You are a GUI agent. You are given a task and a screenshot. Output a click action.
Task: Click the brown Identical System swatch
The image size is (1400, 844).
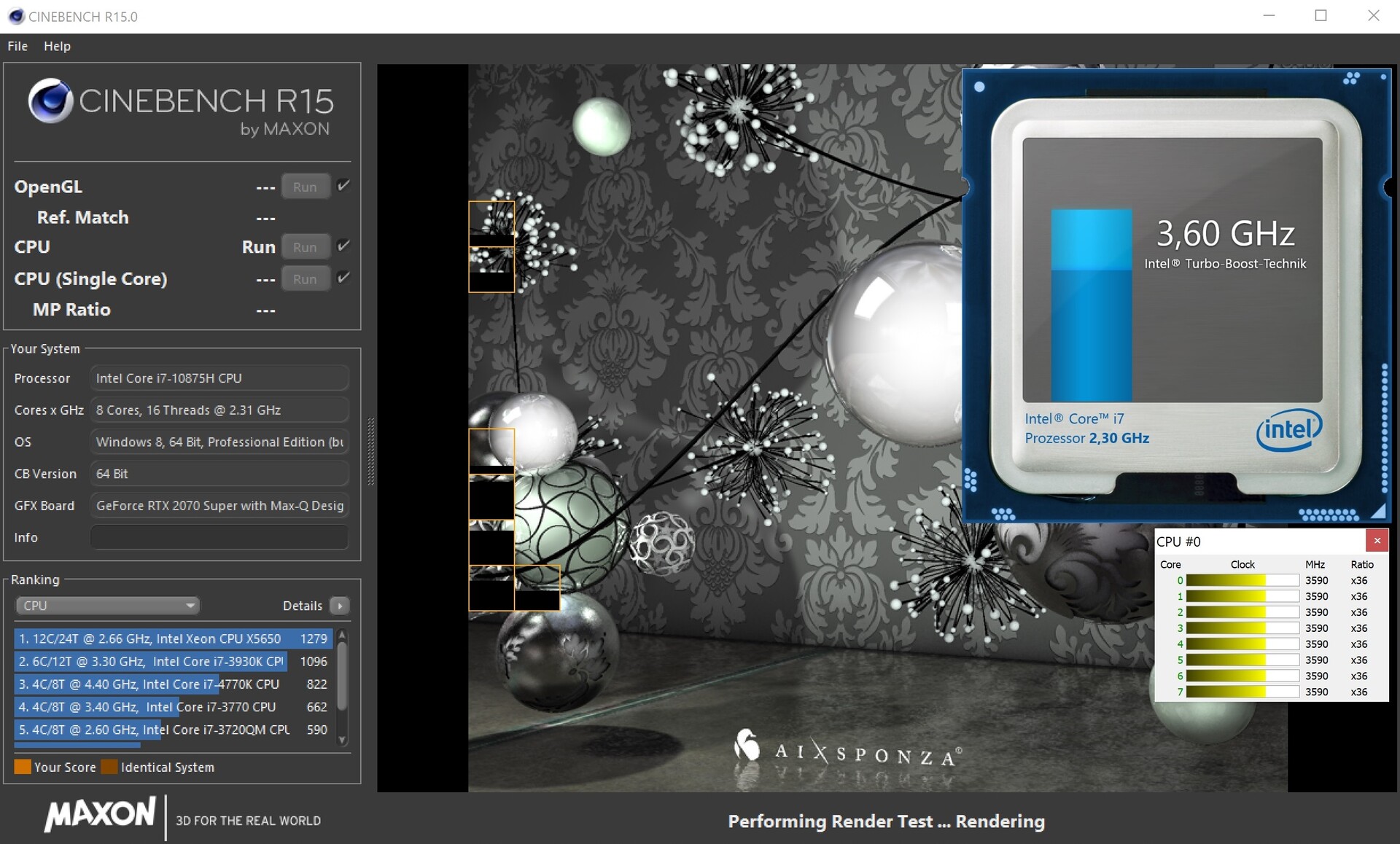pyautogui.click(x=109, y=767)
